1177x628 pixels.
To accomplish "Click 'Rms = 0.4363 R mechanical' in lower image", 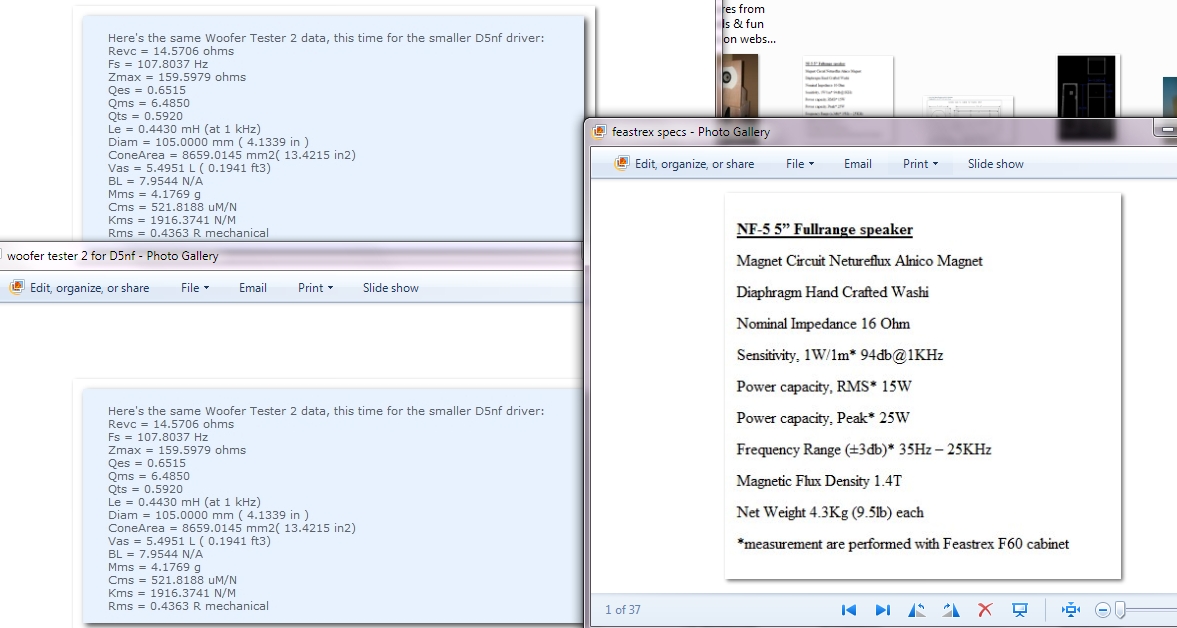I will tap(188, 606).
